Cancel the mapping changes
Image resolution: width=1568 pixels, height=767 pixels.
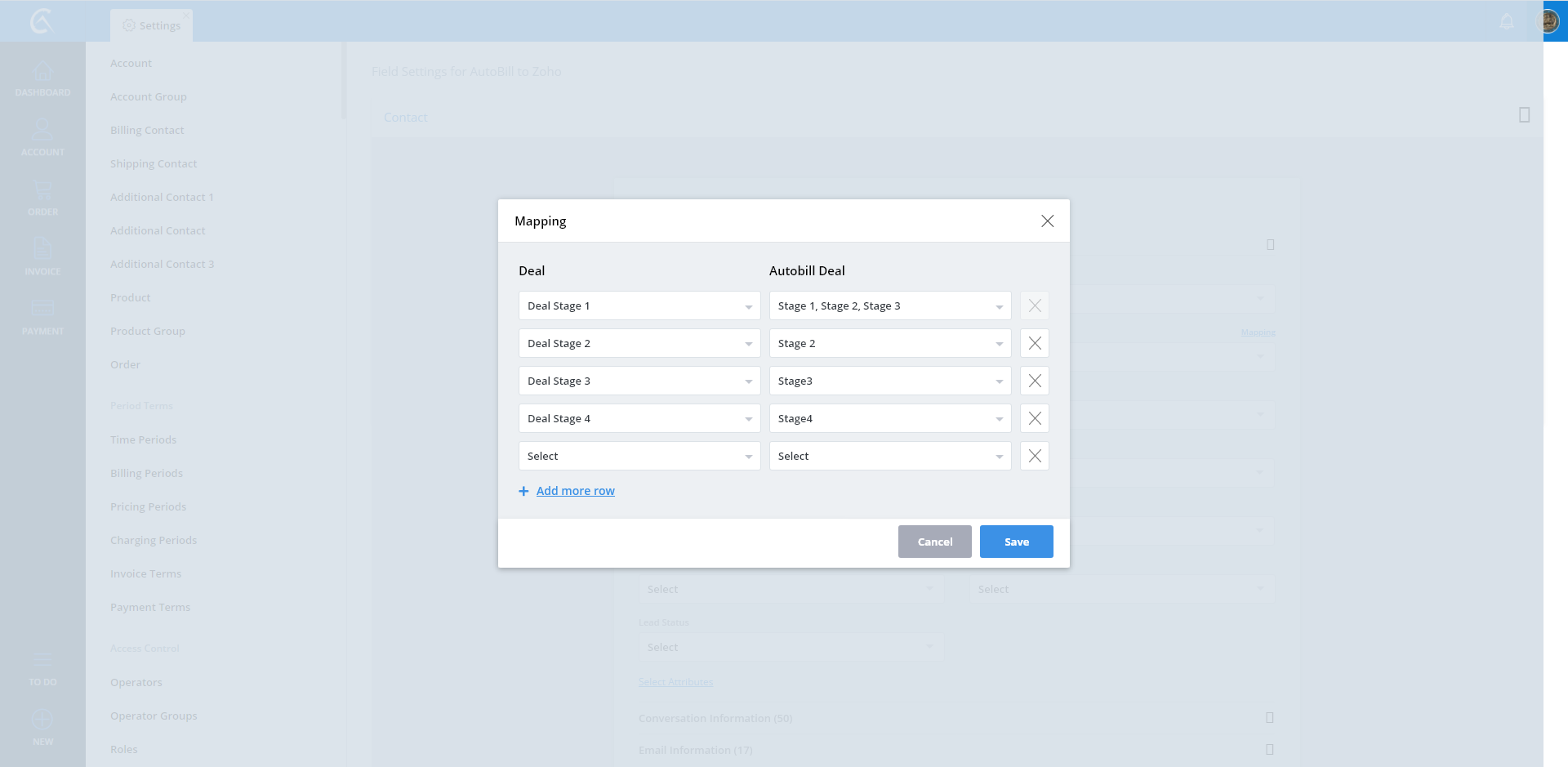tap(934, 542)
